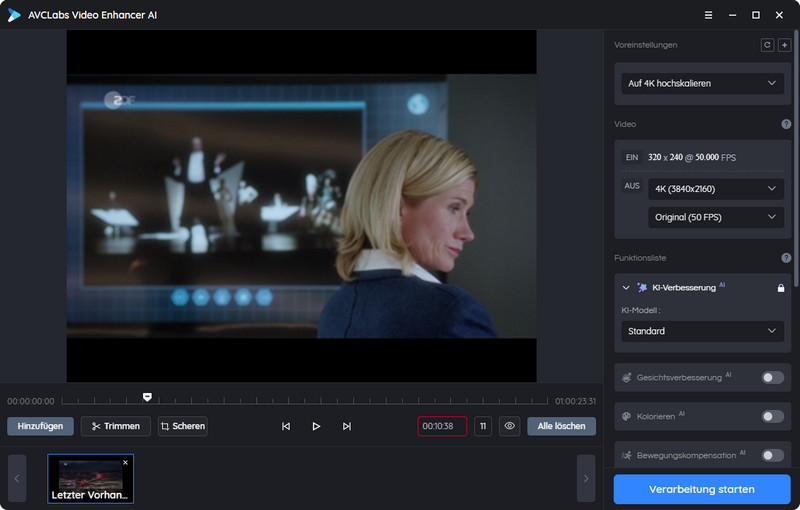Screen dimensions: 800x510
Task: Enable Gesichtsverbesserung toggle
Action: (x=772, y=377)
